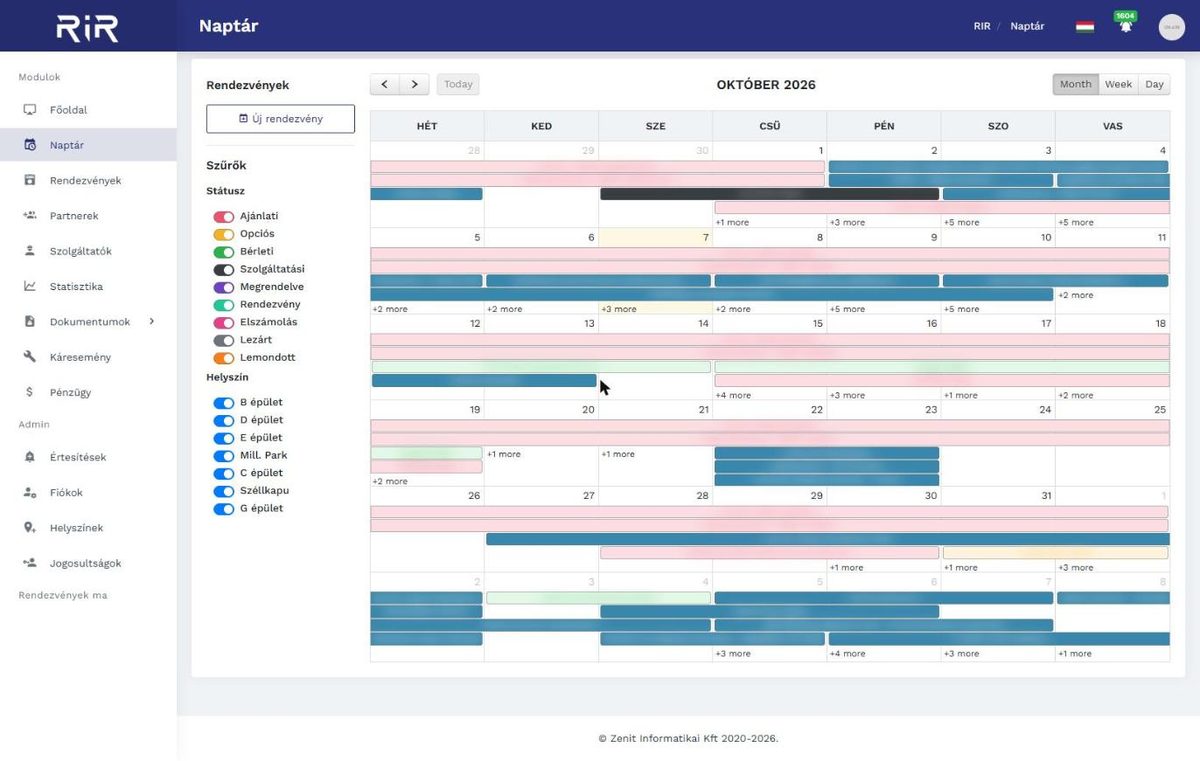Toggle the B épület location filter
1200x761 pixels.
pos(224,403)
